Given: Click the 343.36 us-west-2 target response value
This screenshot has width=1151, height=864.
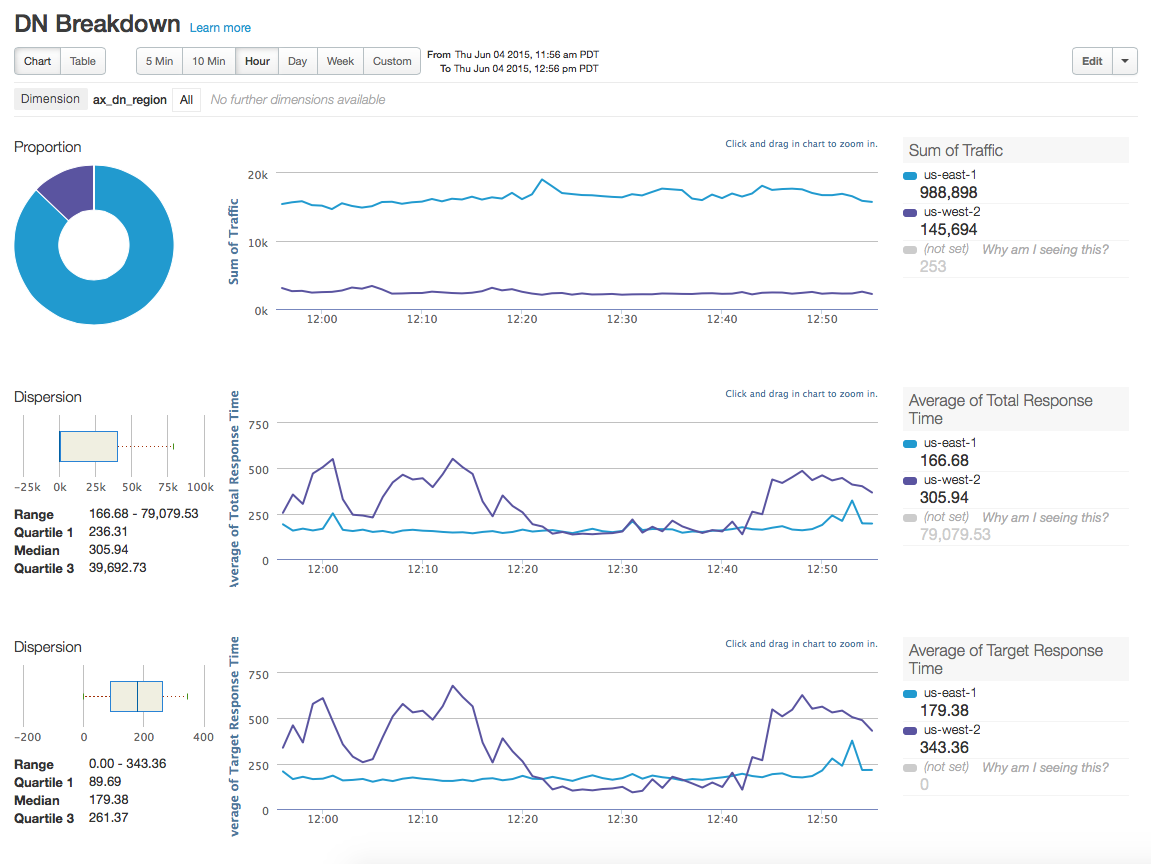Looking at the screenshot, I should (944, 747).
